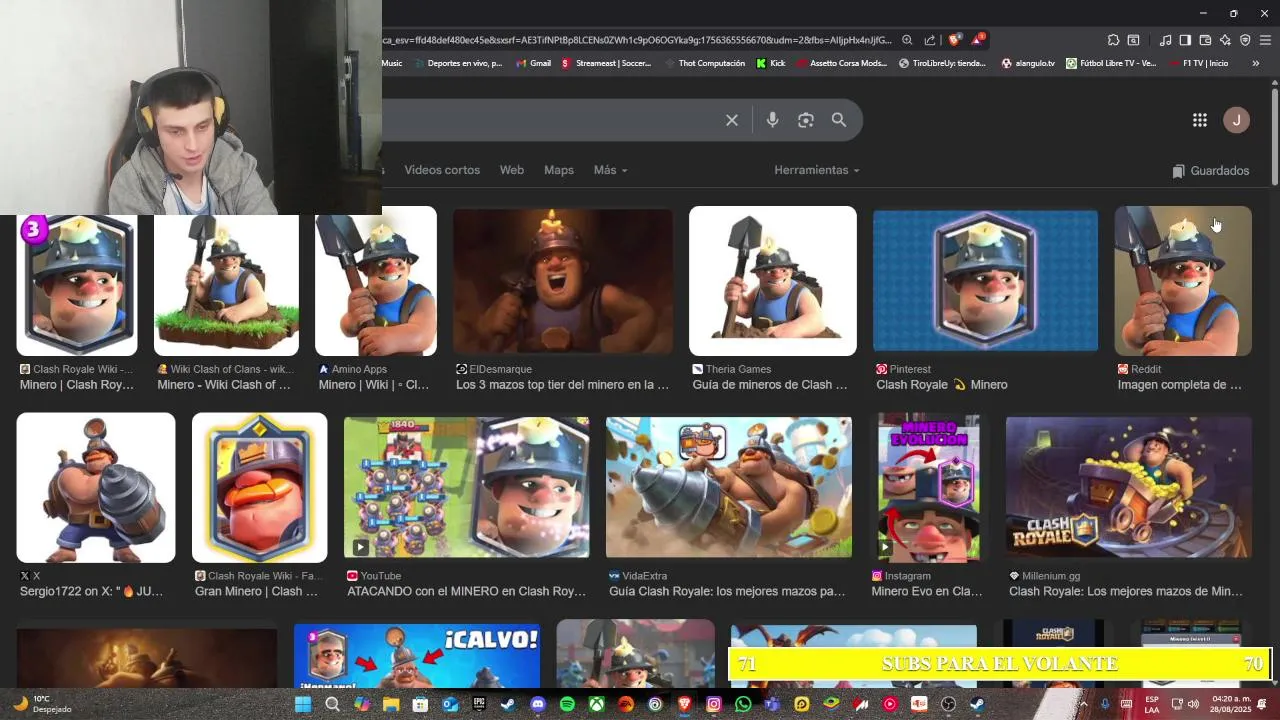The image size is (1280, 720).
Task: Open the Millenium.gg Clash Royale image
Action: (x=1129, y=487)
